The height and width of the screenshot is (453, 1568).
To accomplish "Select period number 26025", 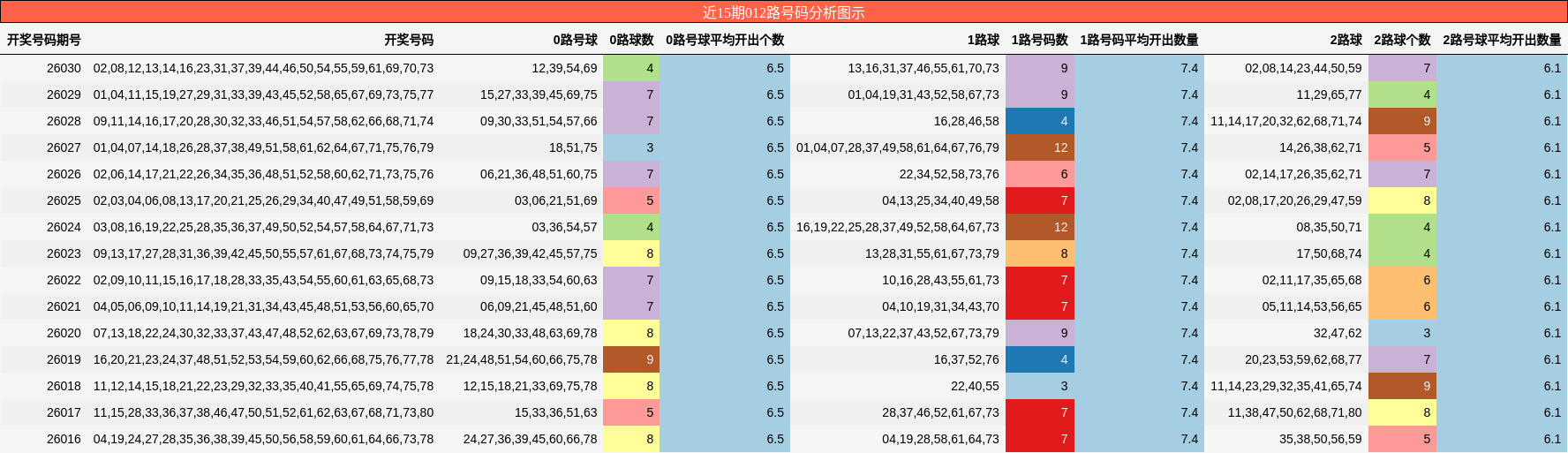I will [64, 200].
